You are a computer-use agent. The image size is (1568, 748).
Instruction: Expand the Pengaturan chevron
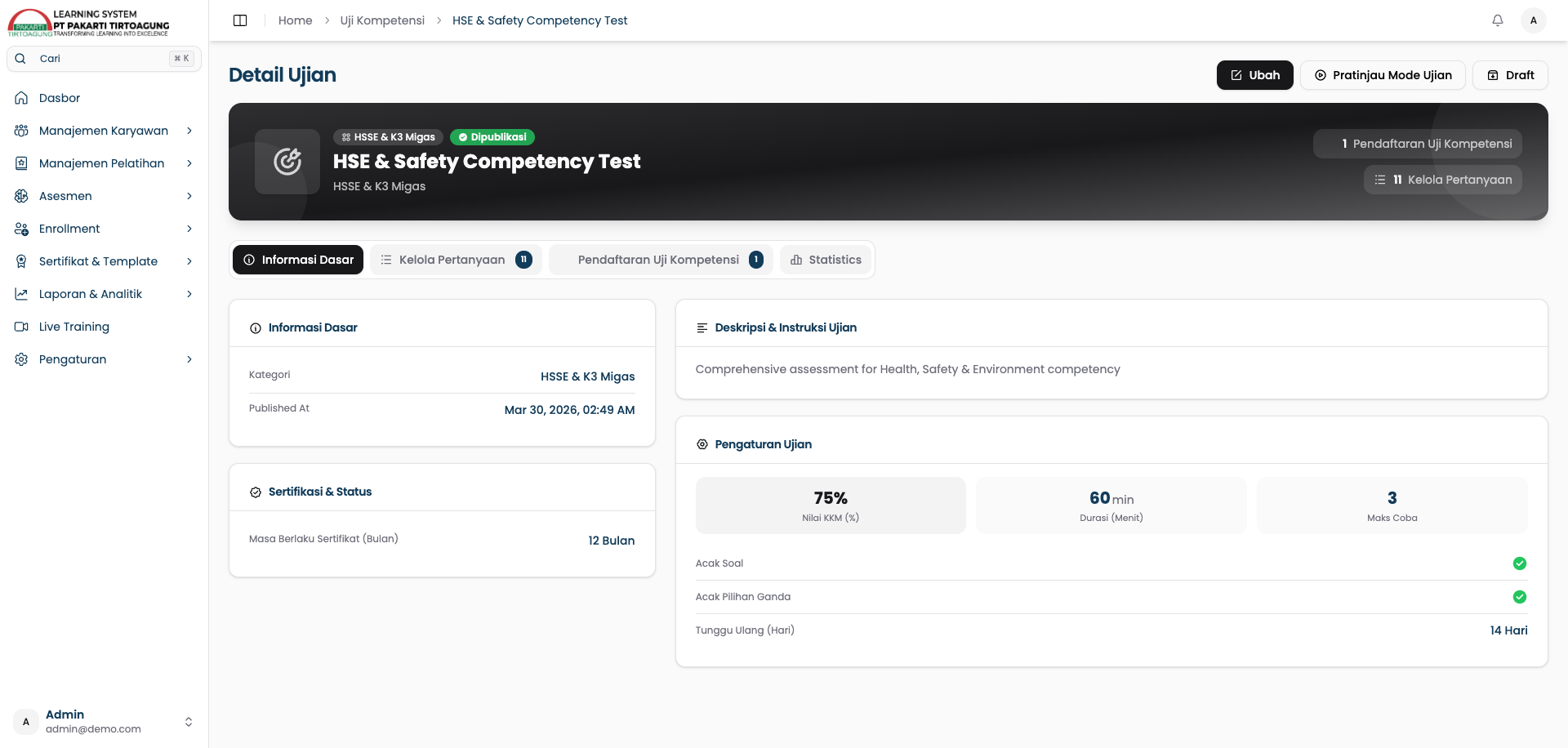tap(189, 359)
